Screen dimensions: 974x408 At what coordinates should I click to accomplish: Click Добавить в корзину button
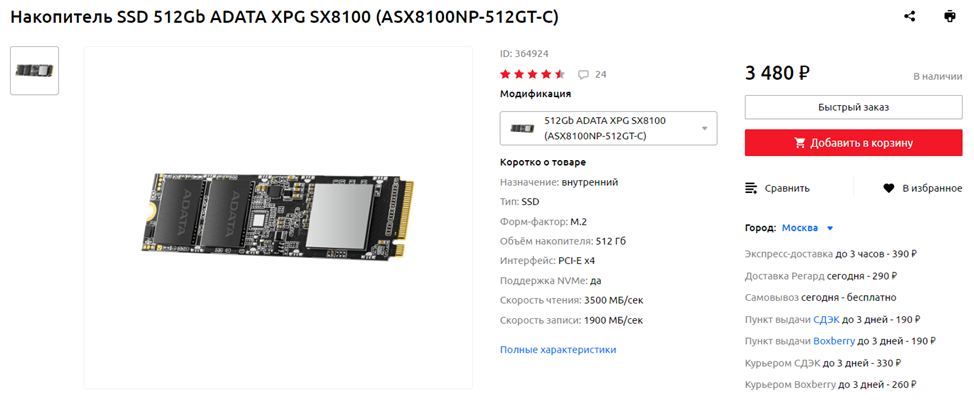click(x=853, y=143)
